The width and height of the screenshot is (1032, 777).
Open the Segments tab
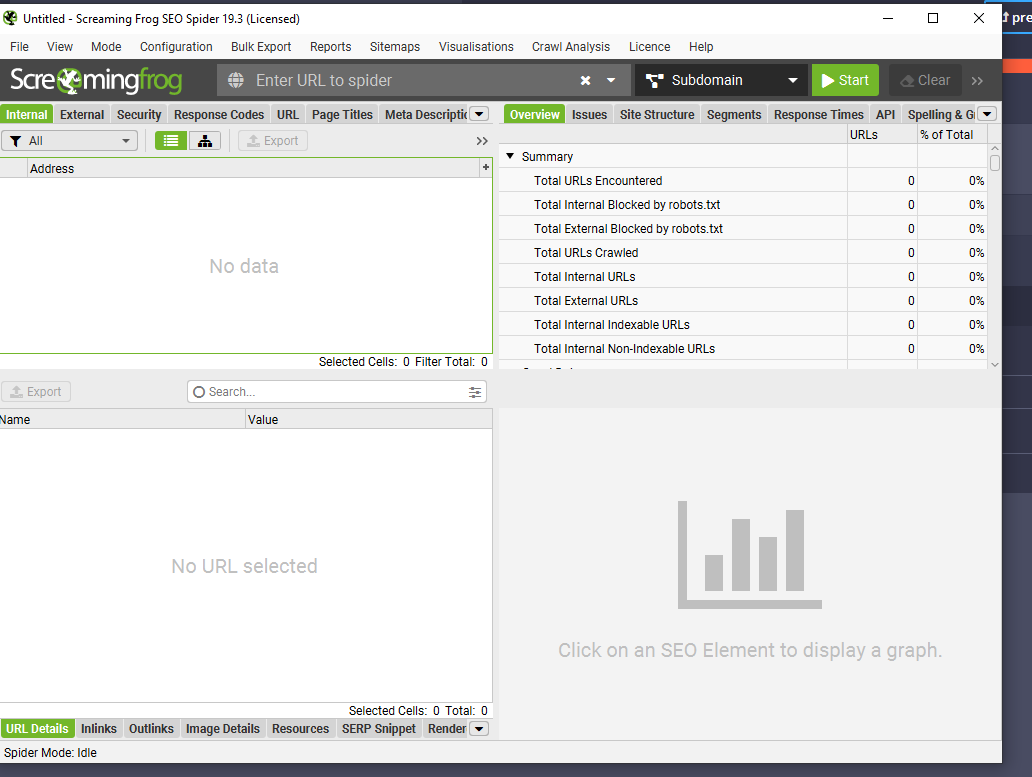(734, 114)
